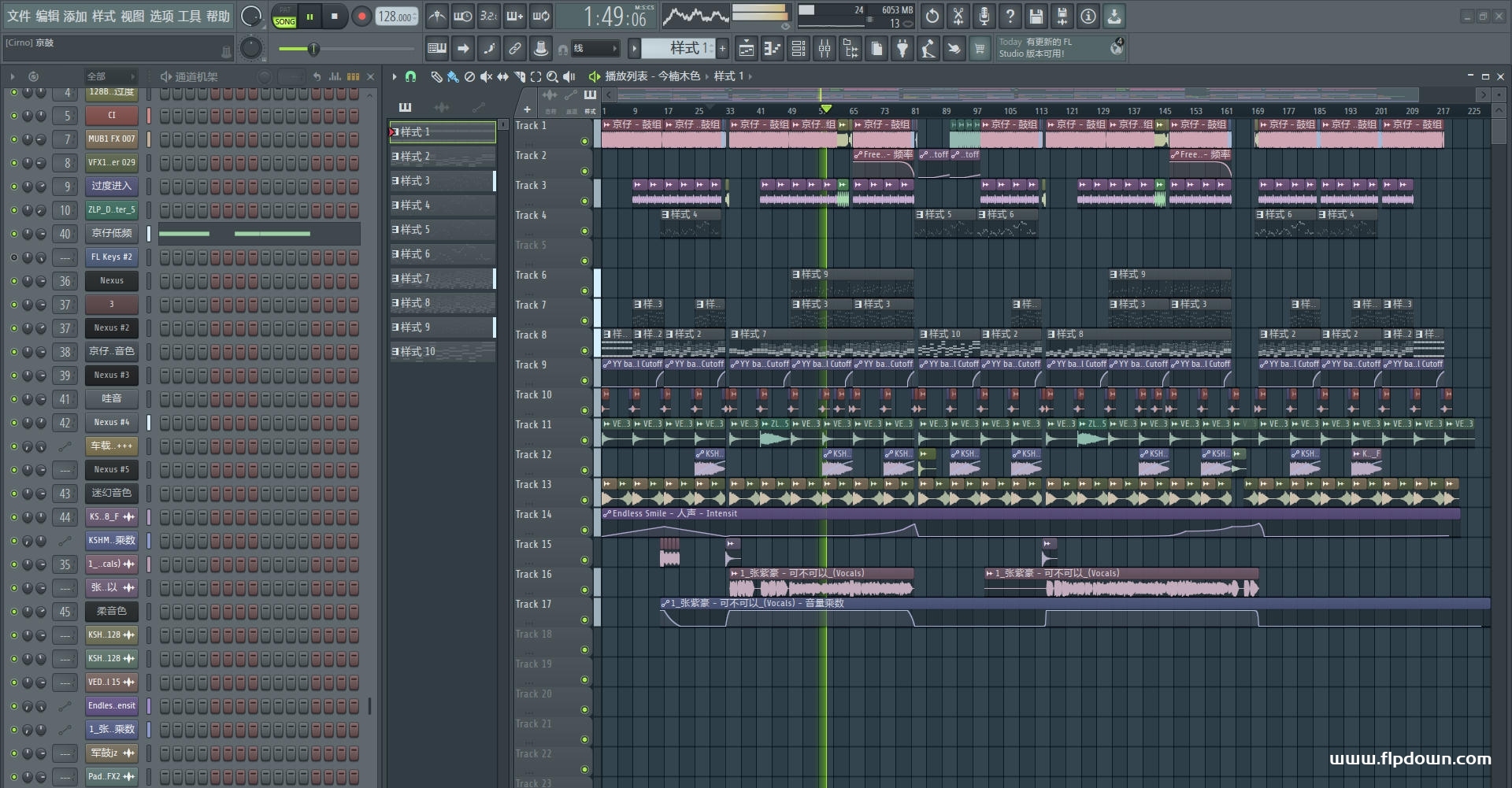Select the draw pencil tool in playlist
1512x788 pixels.
click(436, 76)
